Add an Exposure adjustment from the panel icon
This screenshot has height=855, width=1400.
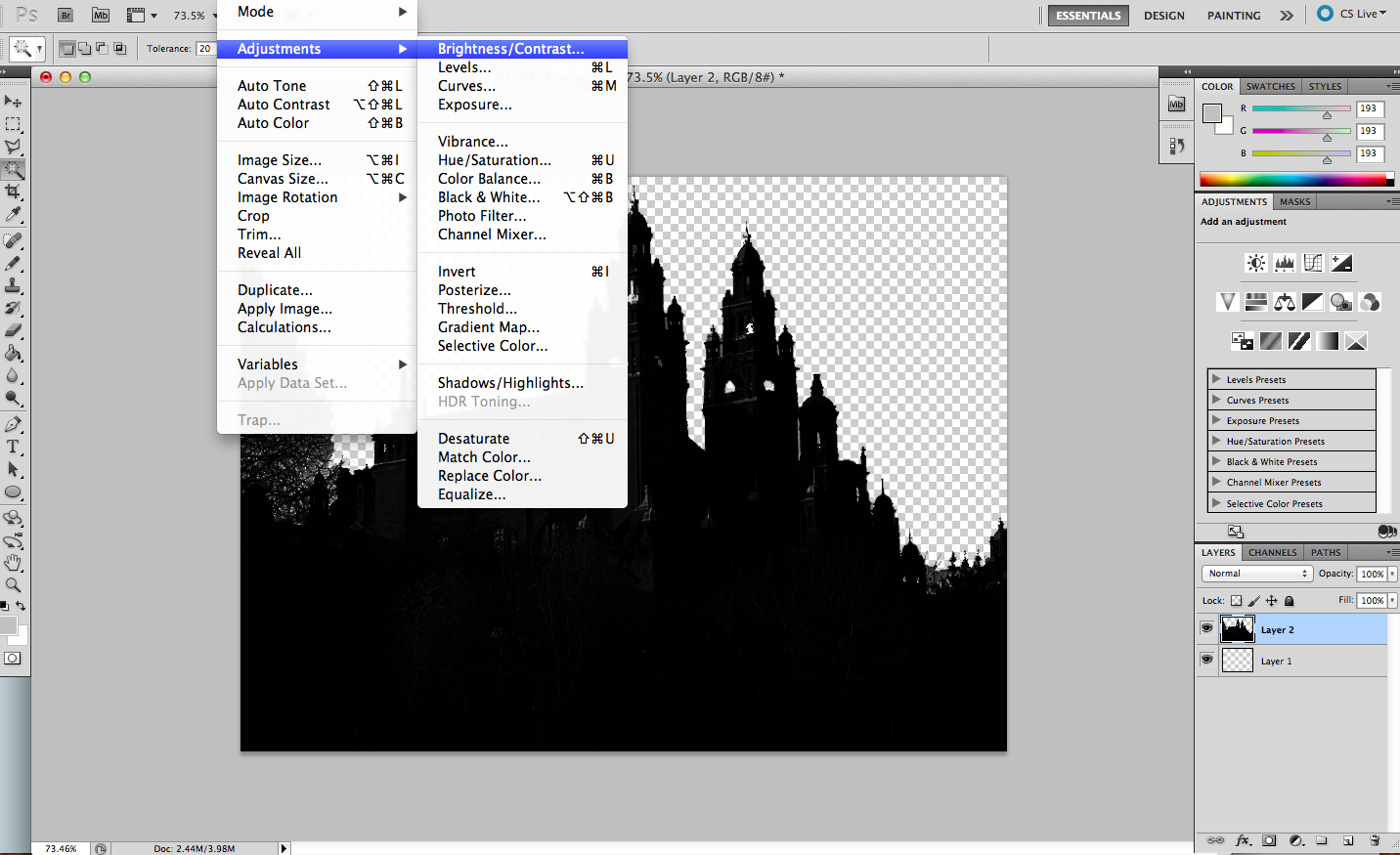(1341, 263)
